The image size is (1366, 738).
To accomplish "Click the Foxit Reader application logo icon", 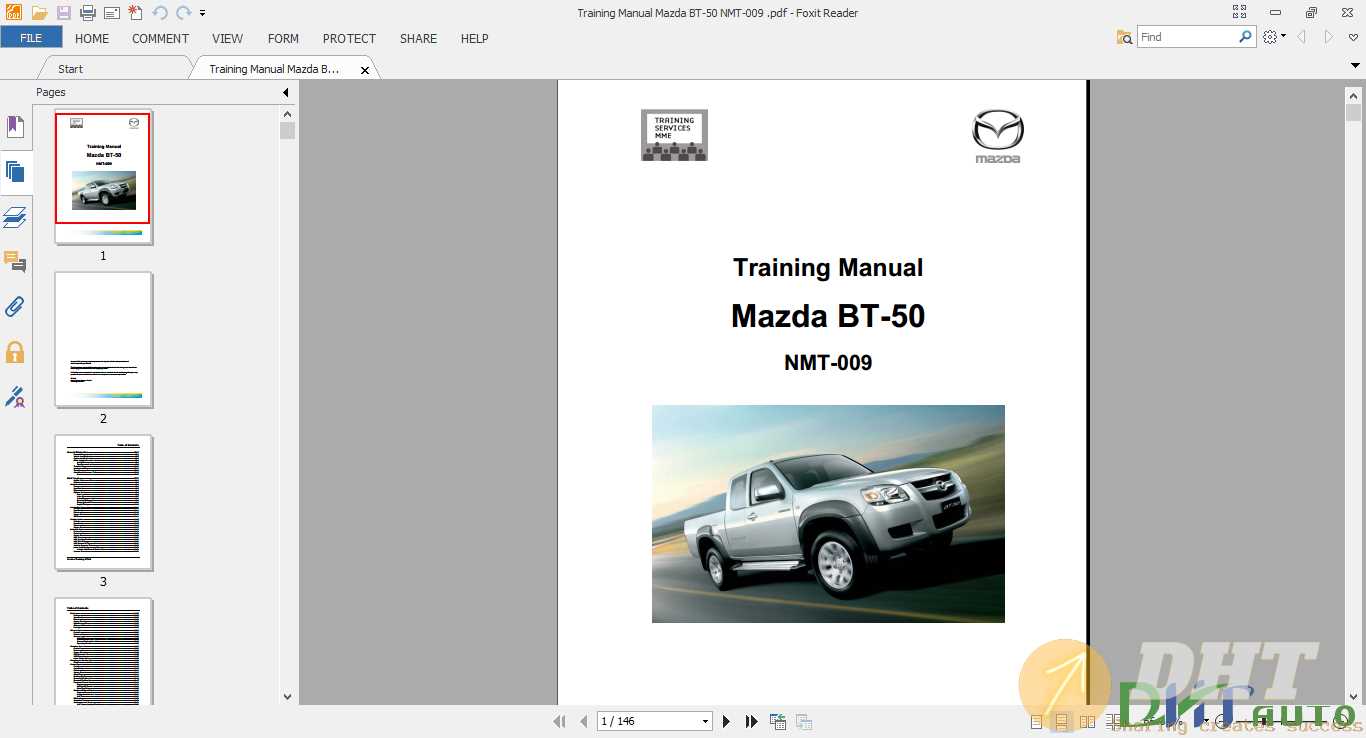I will (13, 13).
